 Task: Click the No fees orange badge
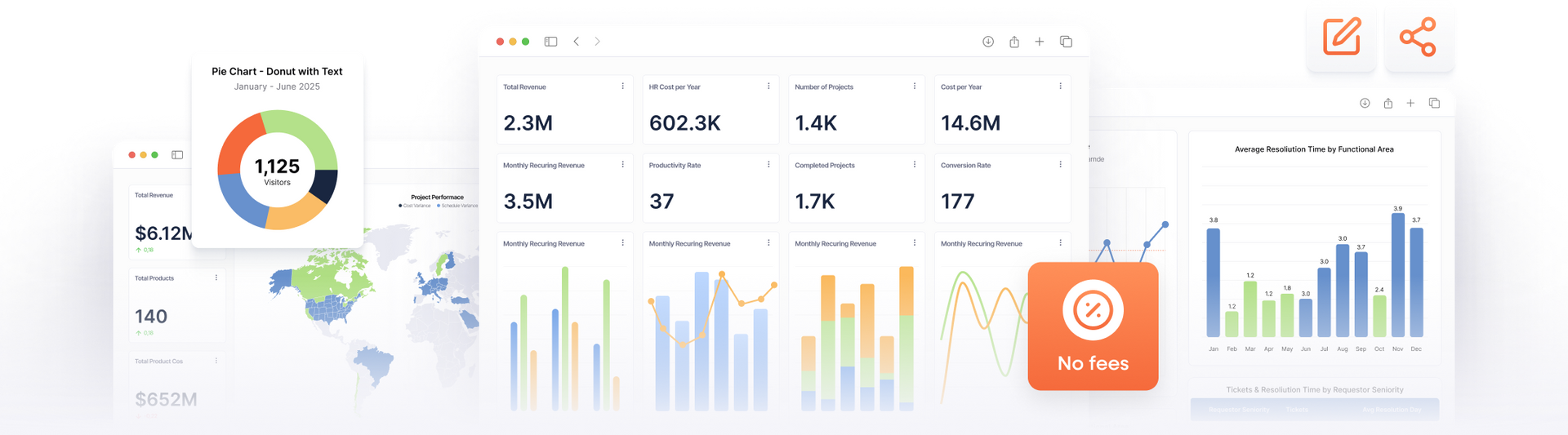(1093, 326)
